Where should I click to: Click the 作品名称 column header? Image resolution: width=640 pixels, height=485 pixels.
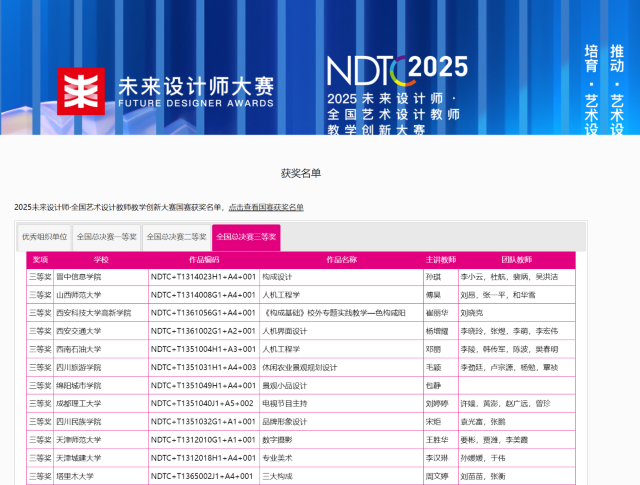pyautogui.click(x=341, y=259)
